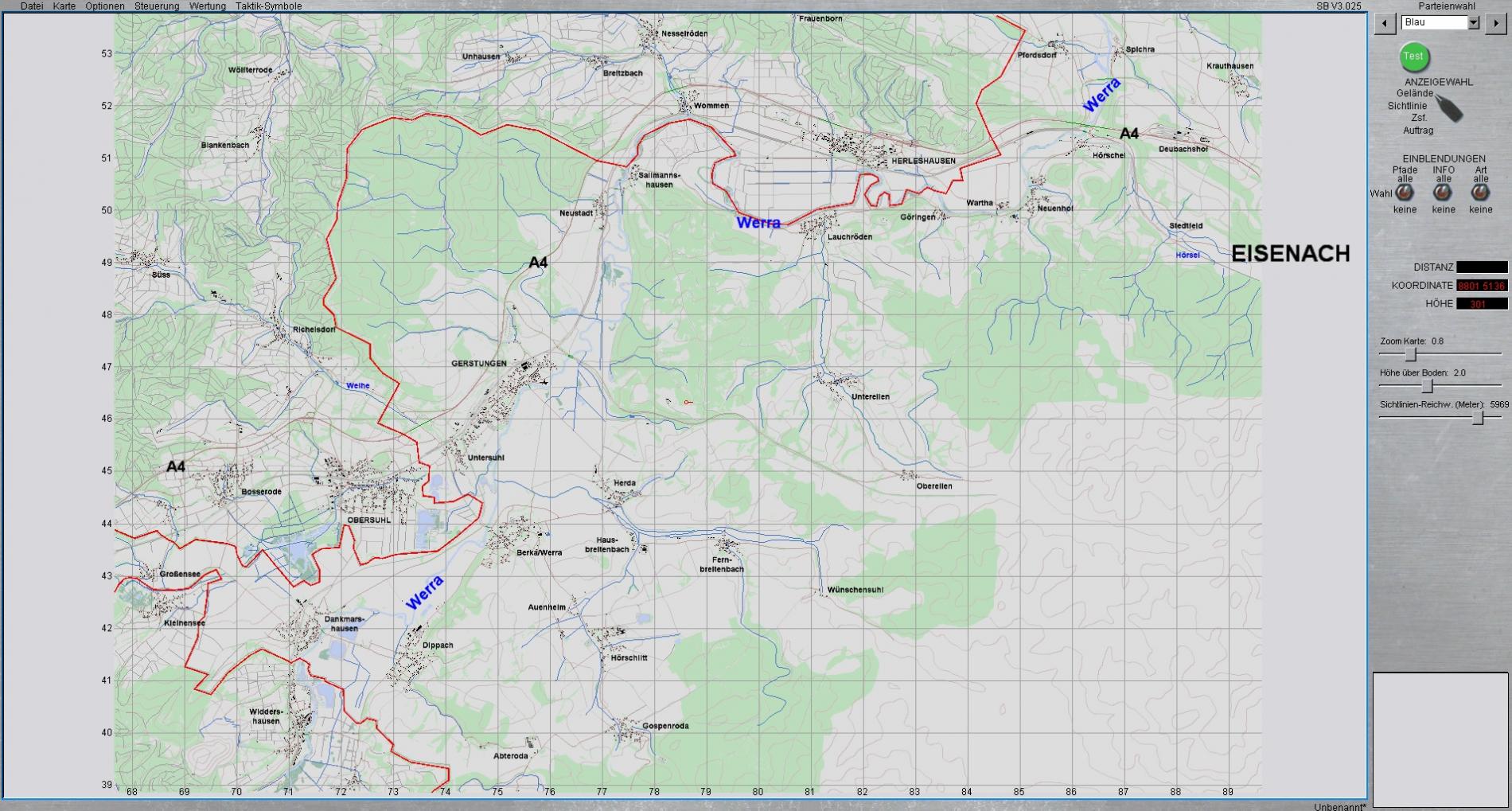Image resolution: width=1512 pixels, height=811 pixels.
Task: Click the Anzeigewahl rotary selector knob
Action: 1450,109
